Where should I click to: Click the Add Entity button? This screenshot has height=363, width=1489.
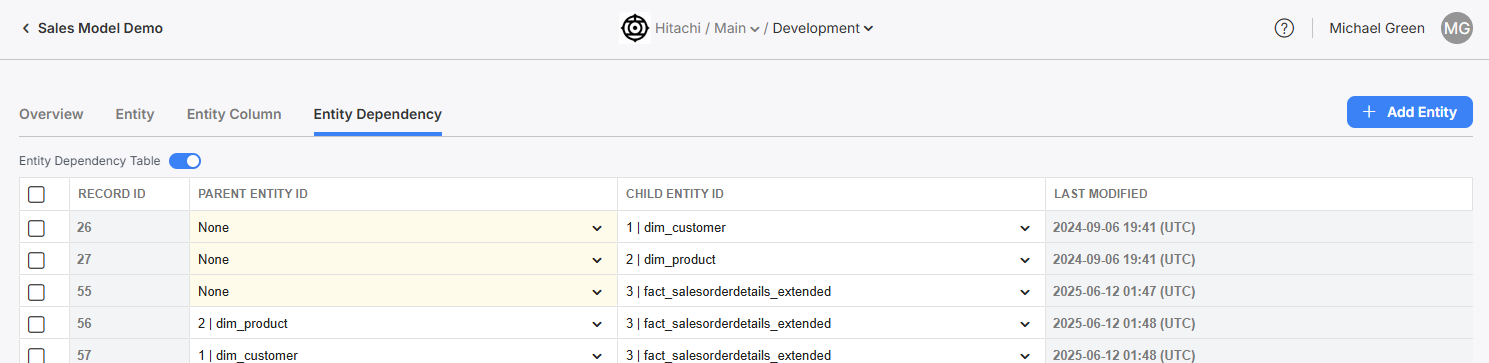pos(1409,112)
